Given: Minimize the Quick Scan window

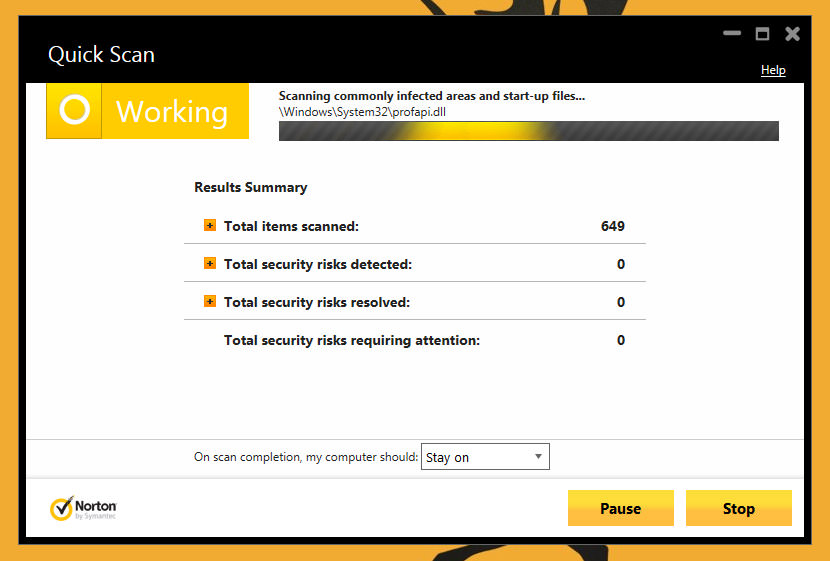Looking at the screenshot, I should 732,34.
